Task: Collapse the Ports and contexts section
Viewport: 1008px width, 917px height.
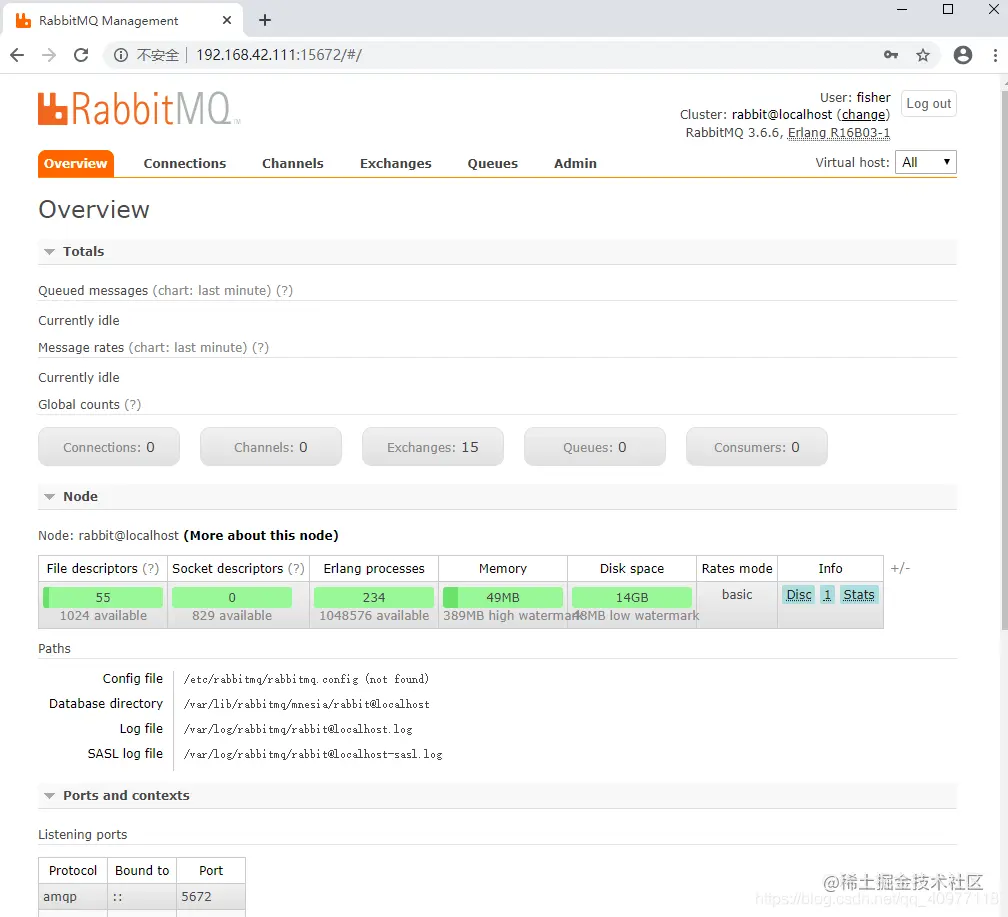Action: tap(50, 795)
